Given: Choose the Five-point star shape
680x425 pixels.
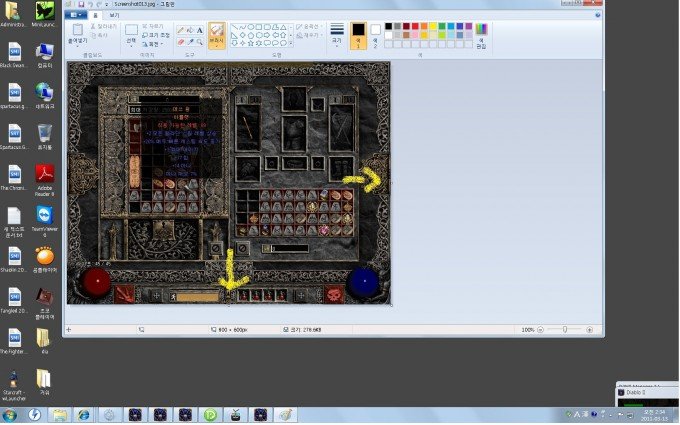Looking at the screenshot, I should coord(251,43).
